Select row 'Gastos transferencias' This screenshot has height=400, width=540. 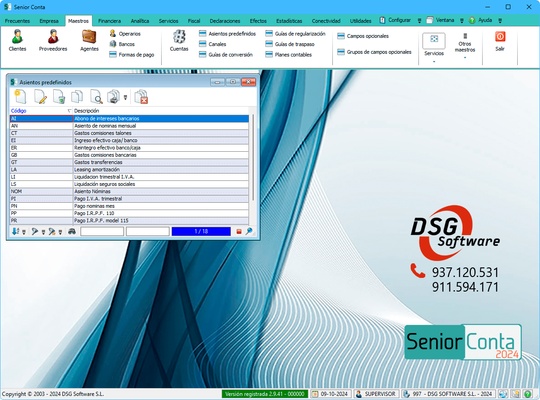click(x=129, y=162)
